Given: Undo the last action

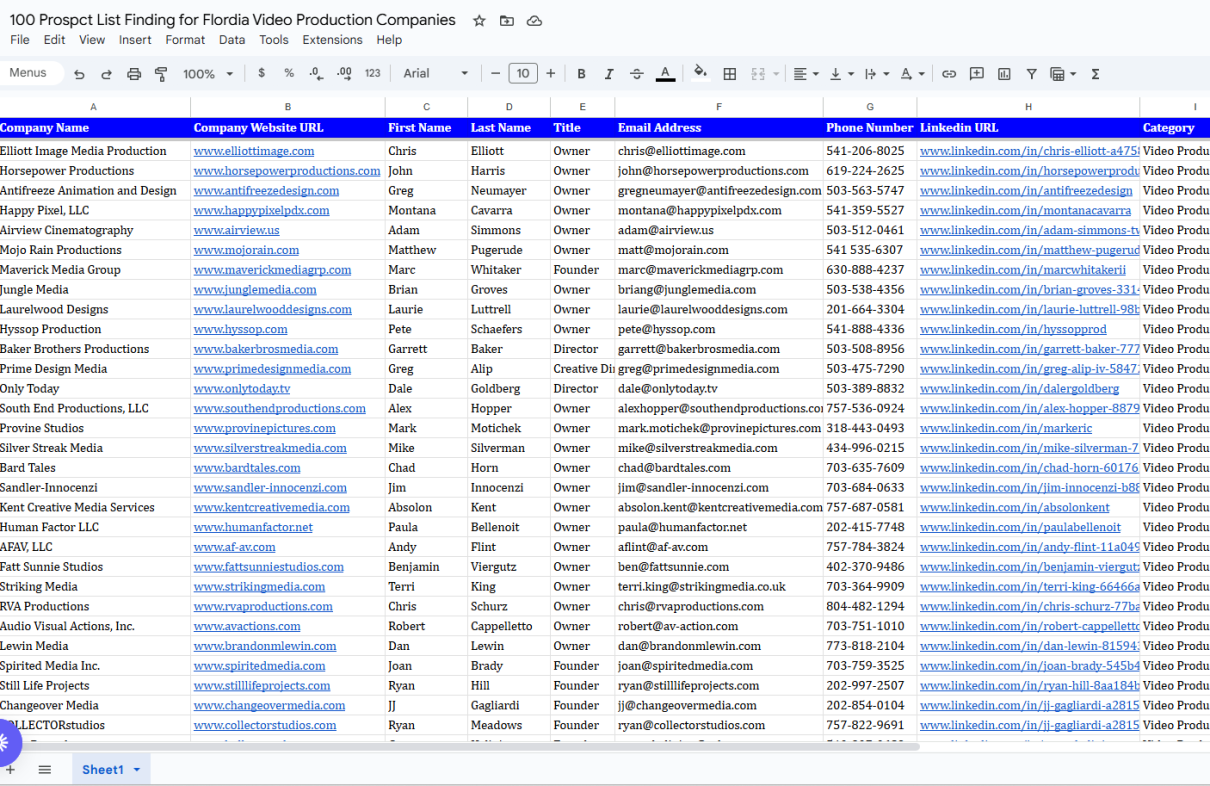Looking at the screenshot, I should [x=79, y=74].
